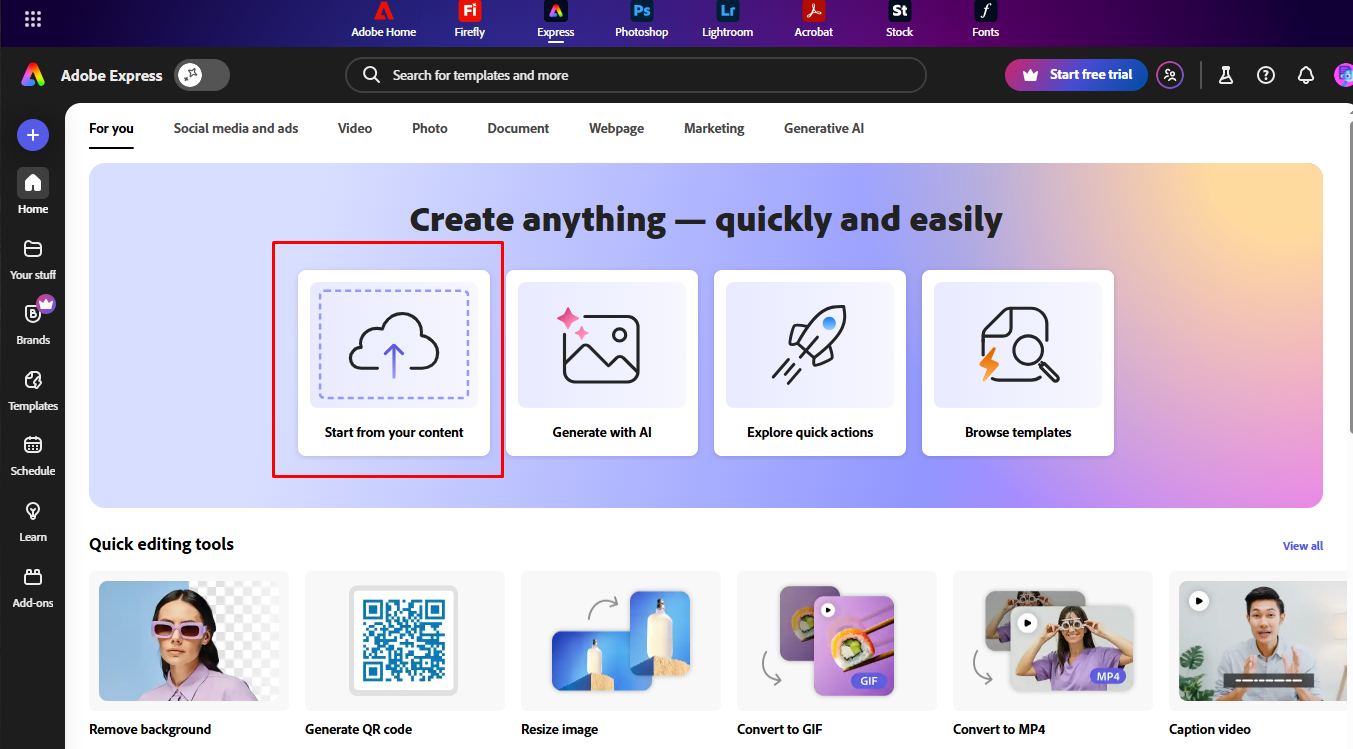Open Schedule in the sidebar
This screenshot has height=749, width=1353.
[x=33, y=454]
